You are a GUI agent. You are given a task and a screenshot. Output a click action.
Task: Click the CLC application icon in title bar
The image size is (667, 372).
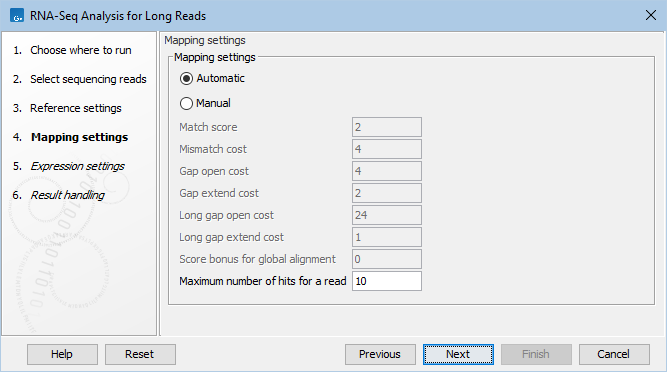17,16
